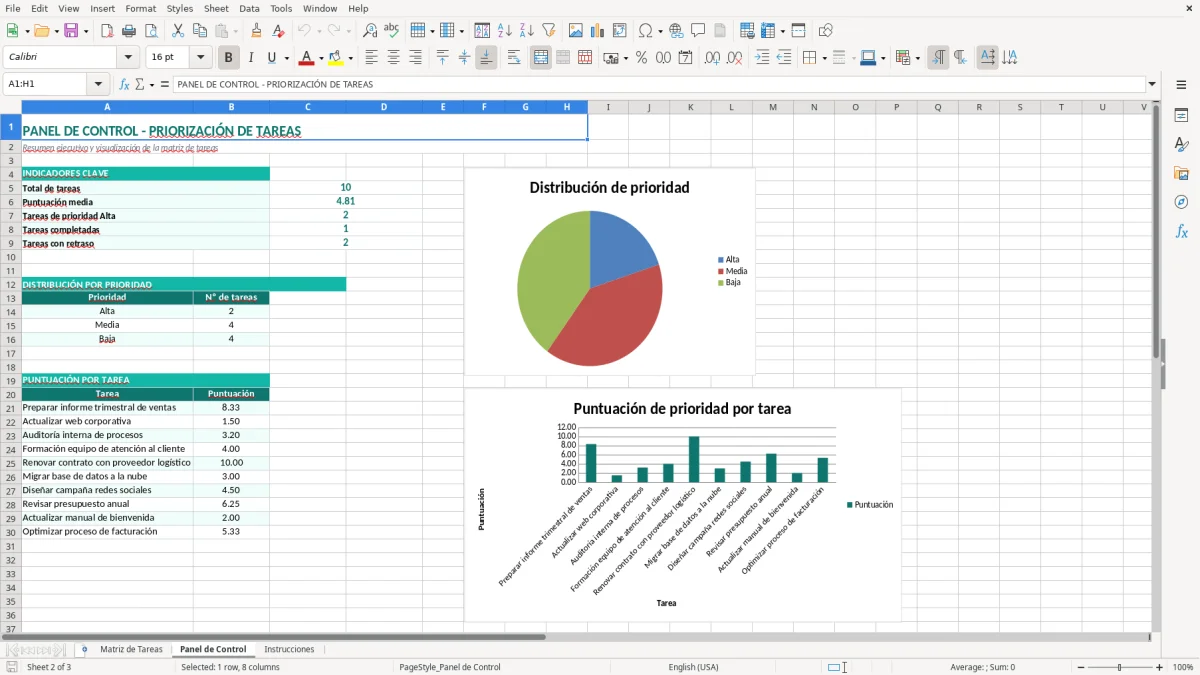Screen dimensions: 1200x675
Task: Click the Insert Chart icon
Action: [598, 31]
